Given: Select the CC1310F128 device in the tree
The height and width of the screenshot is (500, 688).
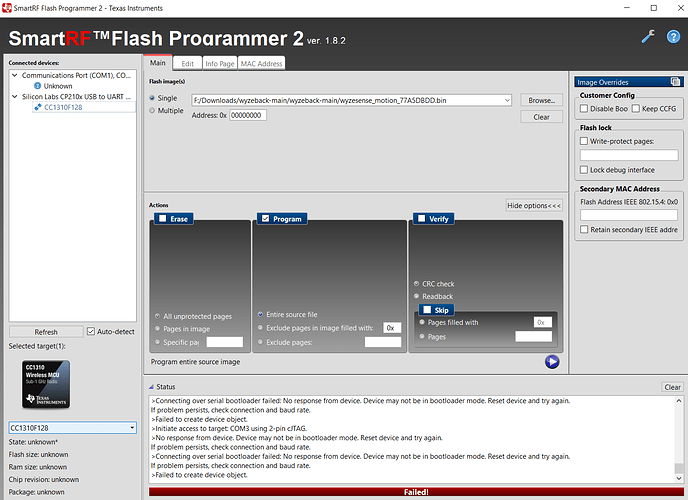Looking at the screenshot, I should pos(63,107).
